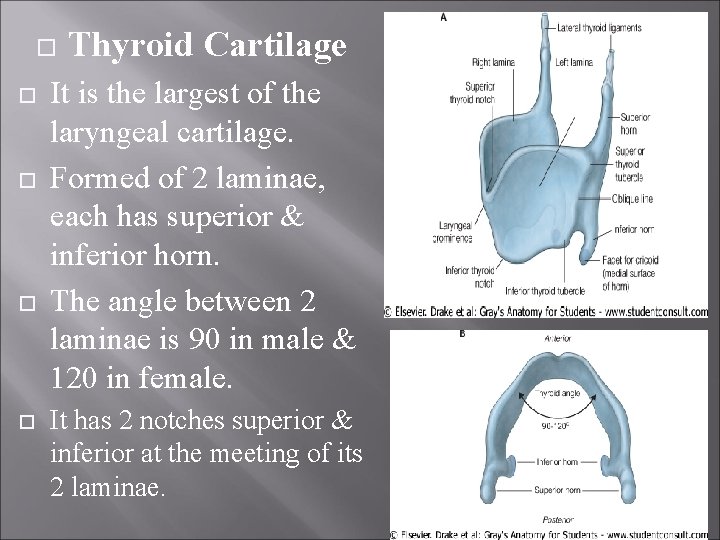Click the figure letter 'A' marker

pyautogui.click(x=443, y=17)
